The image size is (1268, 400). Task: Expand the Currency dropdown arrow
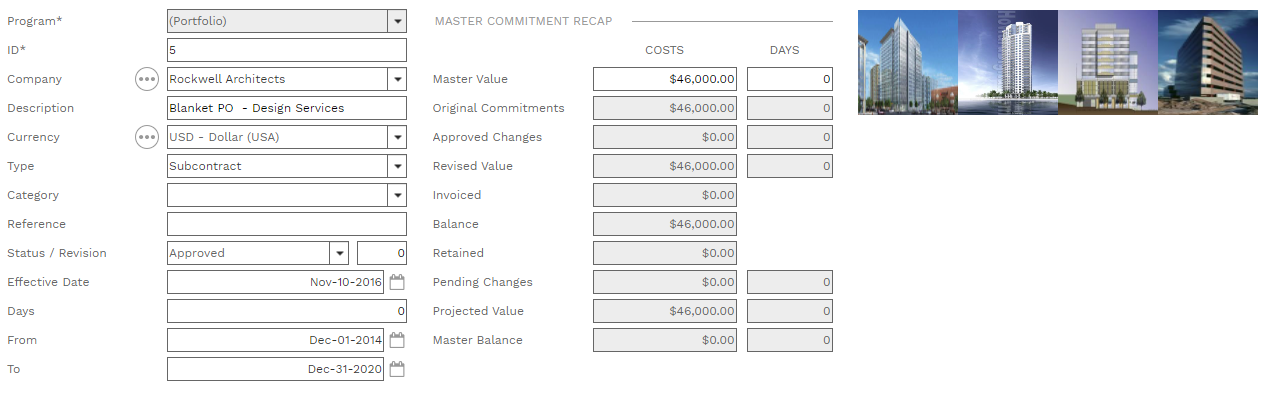pyautogui.click(x=398, y=137)
